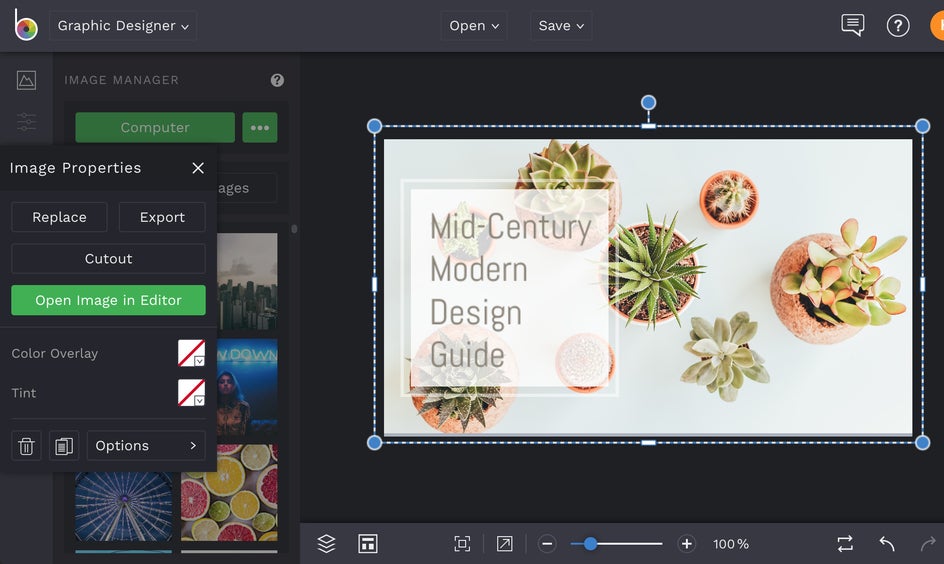Expand the Graphic Designer dropdown

pos(123,26)
